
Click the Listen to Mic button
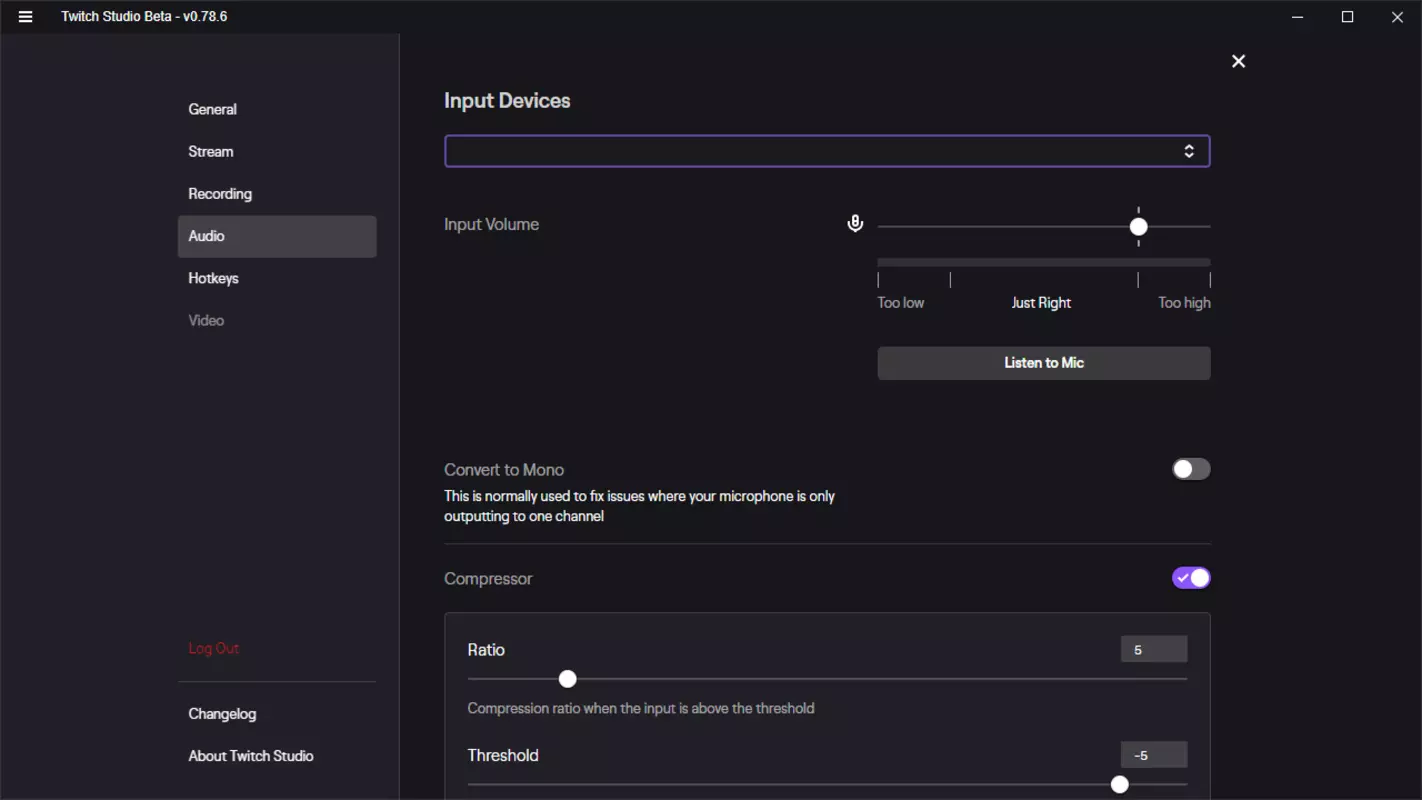1044,363
